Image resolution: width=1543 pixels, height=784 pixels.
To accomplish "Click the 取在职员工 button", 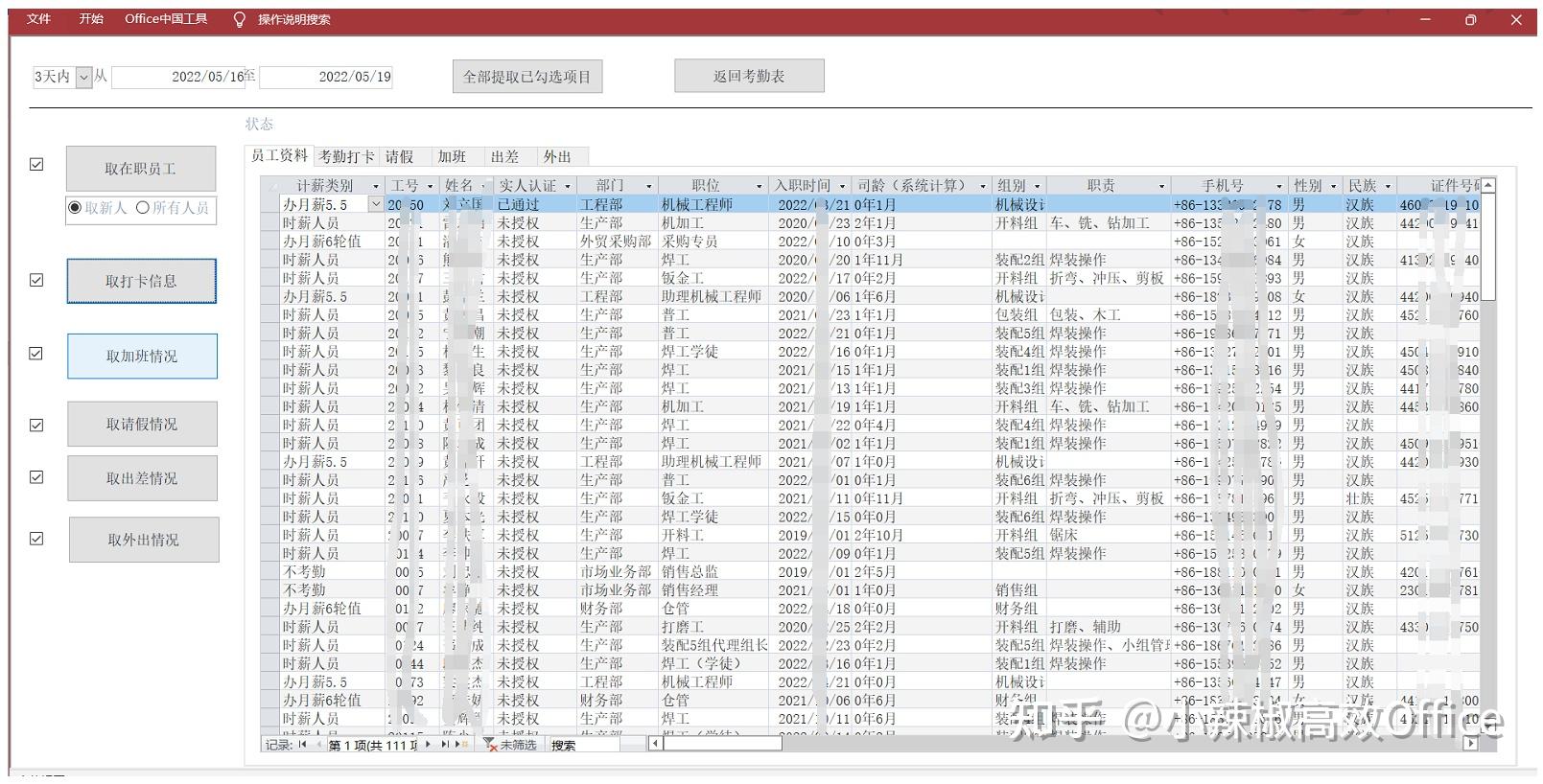I will click(141, 169).
